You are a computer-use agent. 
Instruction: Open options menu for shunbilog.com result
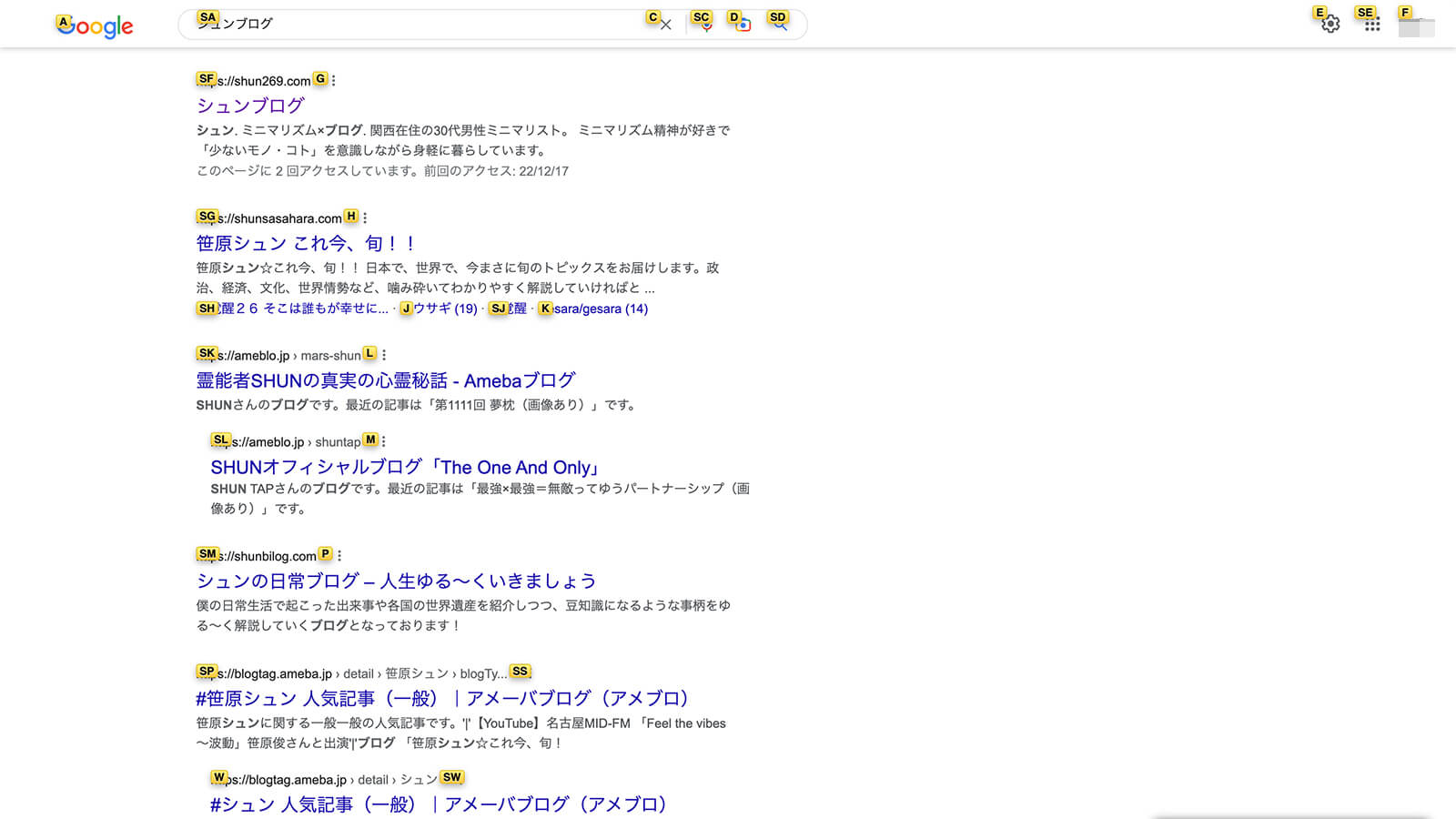click(339, 555)
